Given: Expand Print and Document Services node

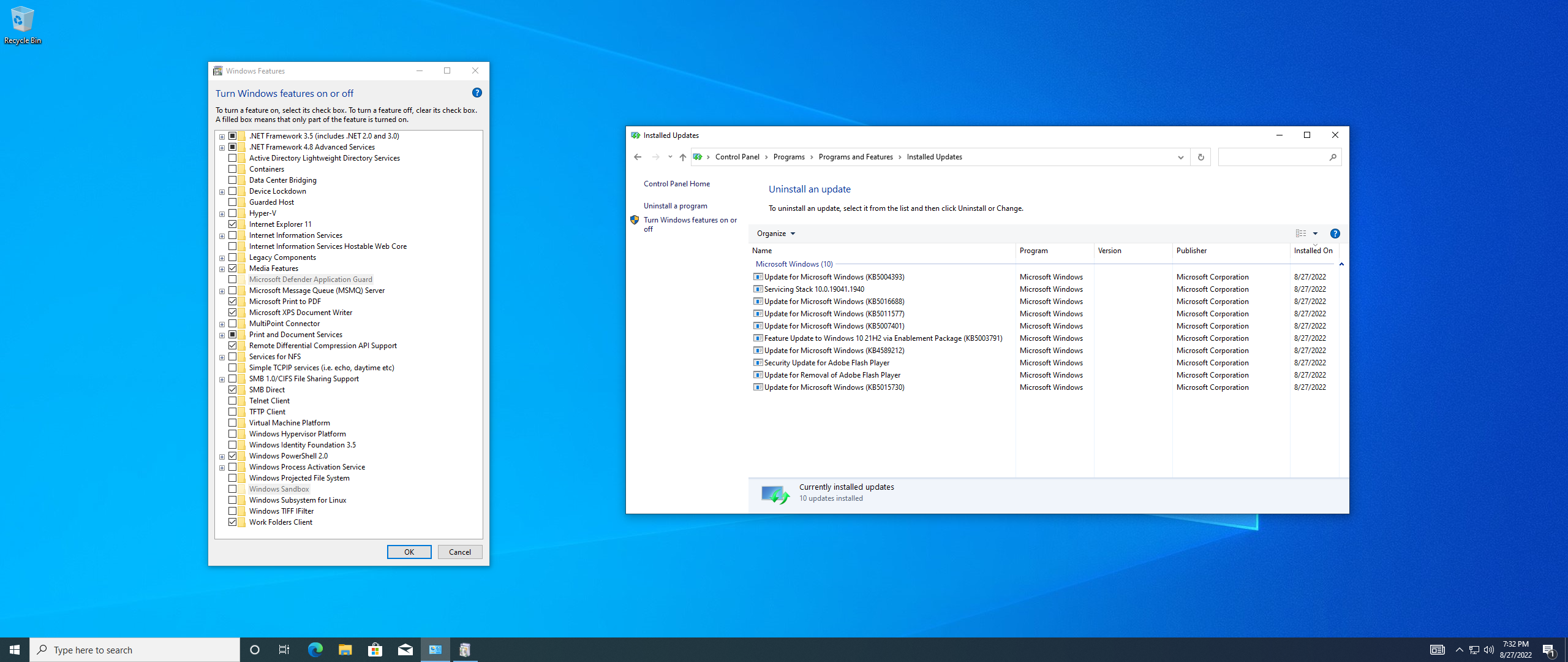Looking at the screenshot, I should (x=222, y=335).
